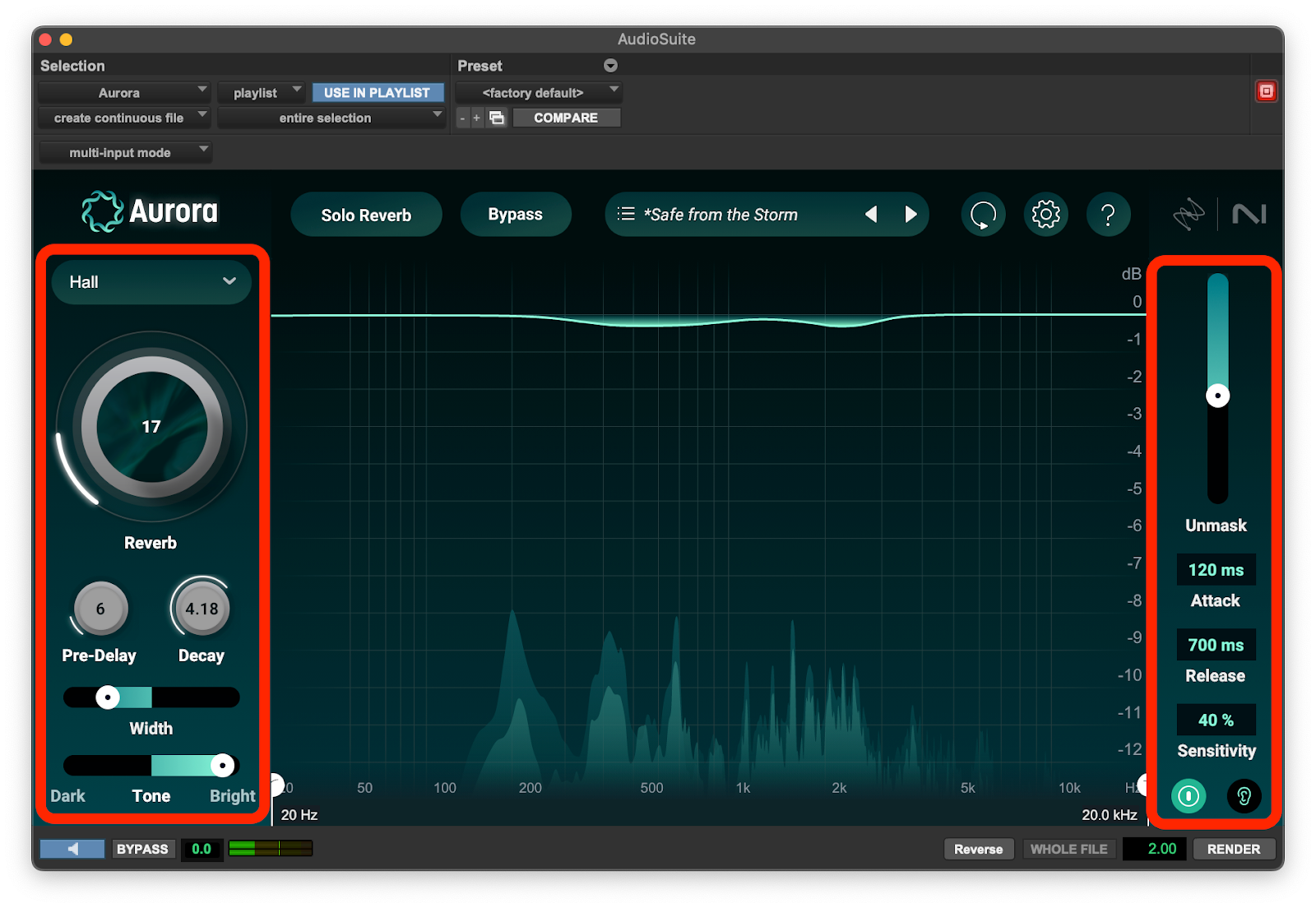This screenshot has width=1316, height=908.
Task: Toggle the bottom BYPASS button
Action: 142,849
